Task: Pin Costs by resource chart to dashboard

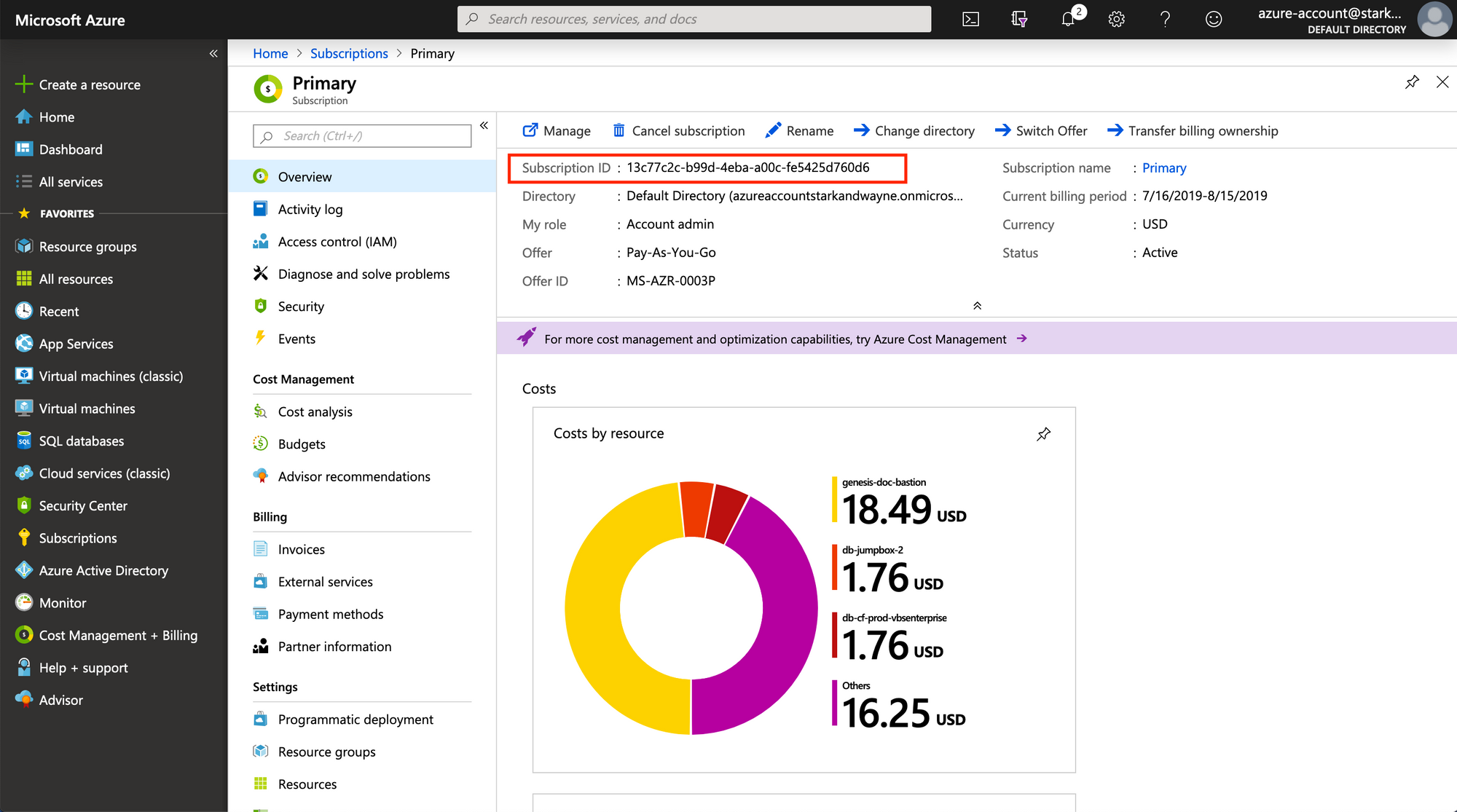Action: [x=1044, y=434]
